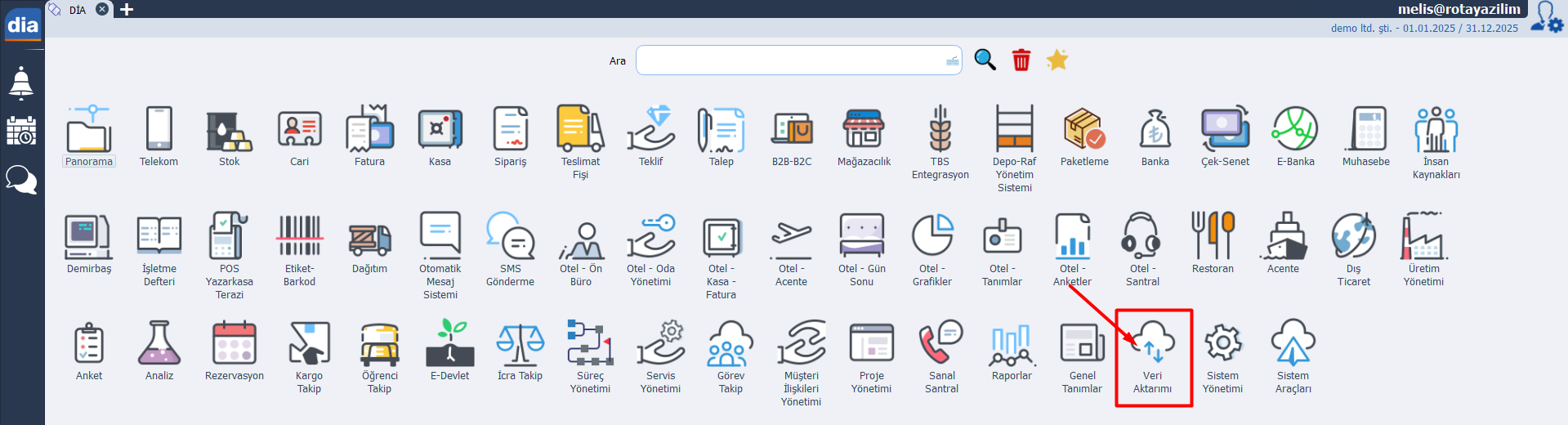Select the Çek-Senet icon

pos(1225,131)
